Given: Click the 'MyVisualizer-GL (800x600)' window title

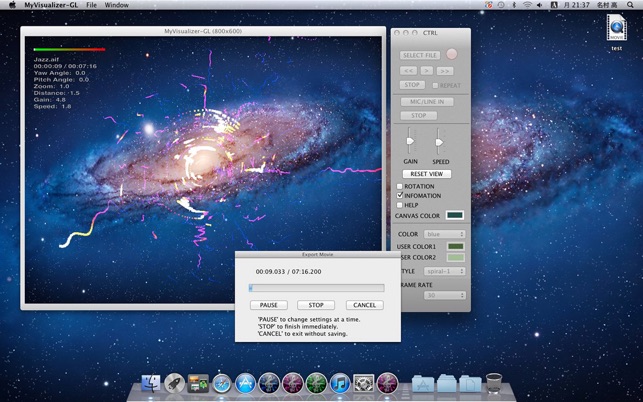Looking at the screenshot, I should coord(203,31).
